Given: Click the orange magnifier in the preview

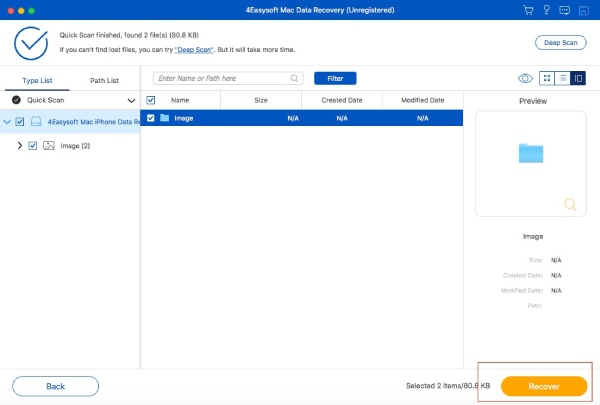Looking at the screenshot, I should coord(570,204).
